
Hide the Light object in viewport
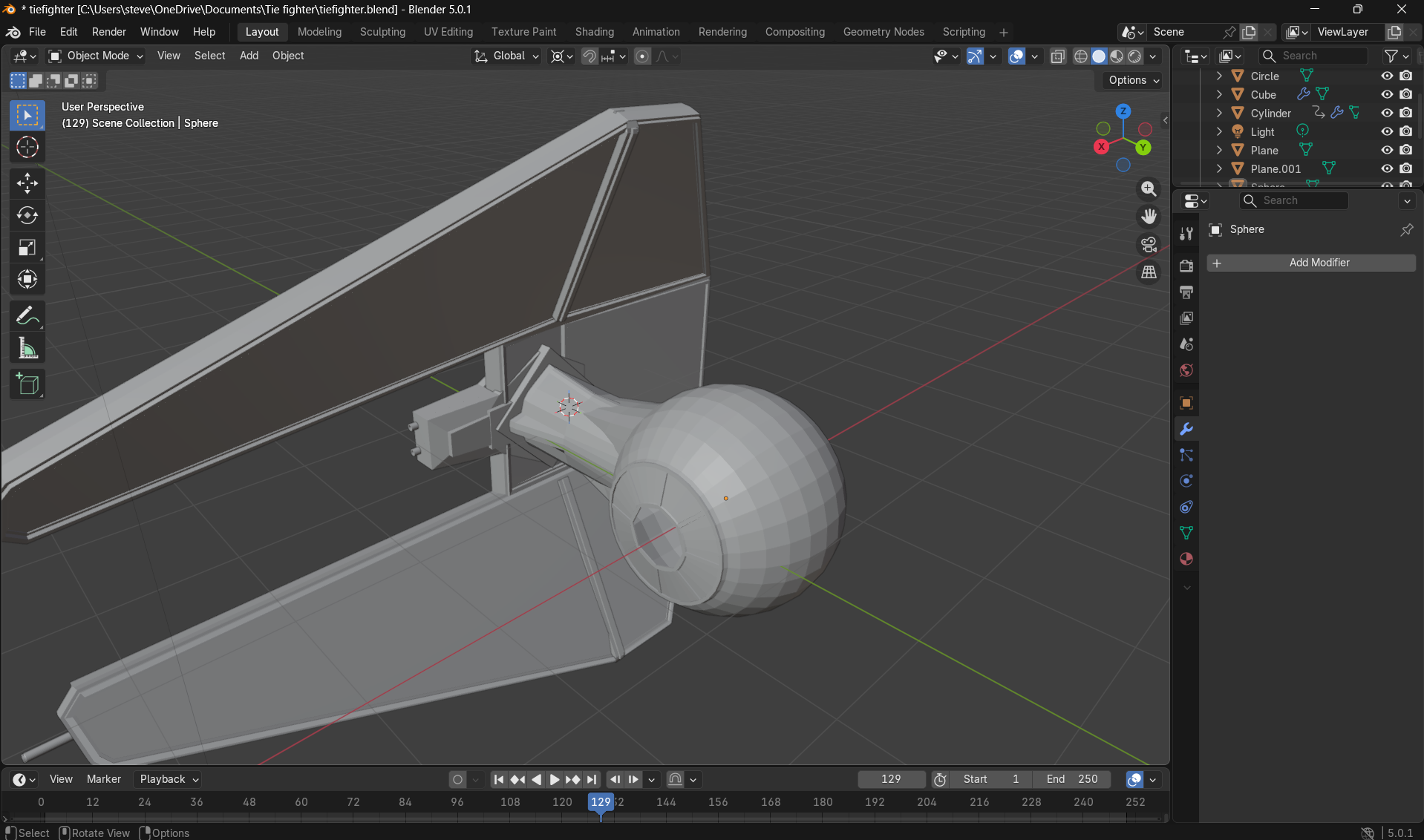tap(1386, 131)
